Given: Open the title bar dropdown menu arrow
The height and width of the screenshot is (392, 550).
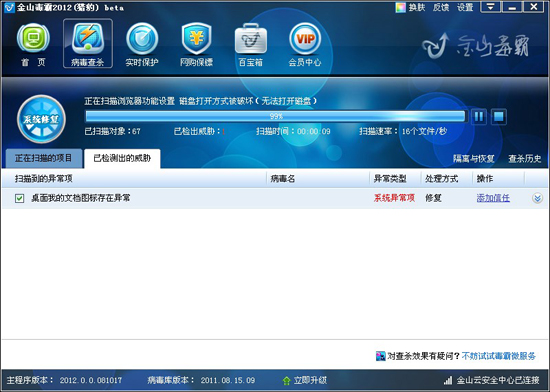Looking at the screenshot, I should coord(490,7).
